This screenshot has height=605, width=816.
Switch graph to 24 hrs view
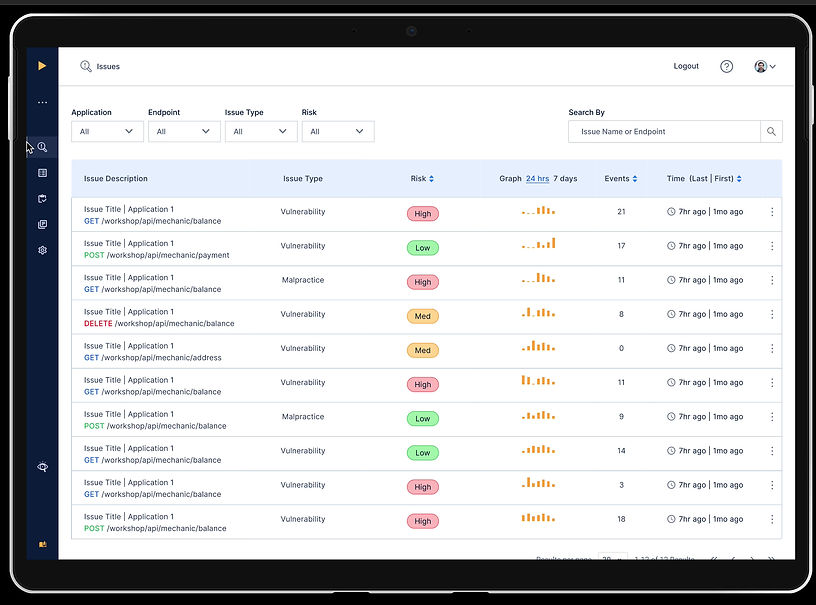(x=537, y=178)
